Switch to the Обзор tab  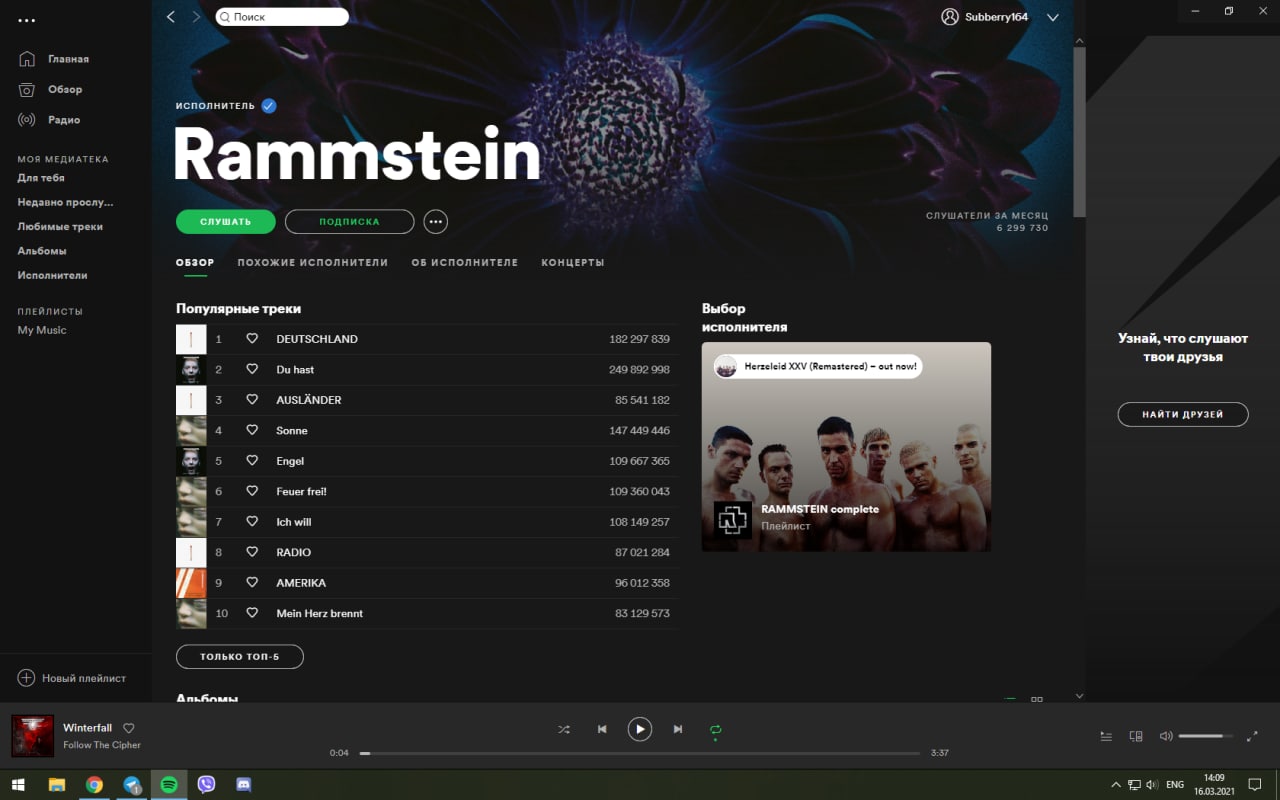coord(195,263)
